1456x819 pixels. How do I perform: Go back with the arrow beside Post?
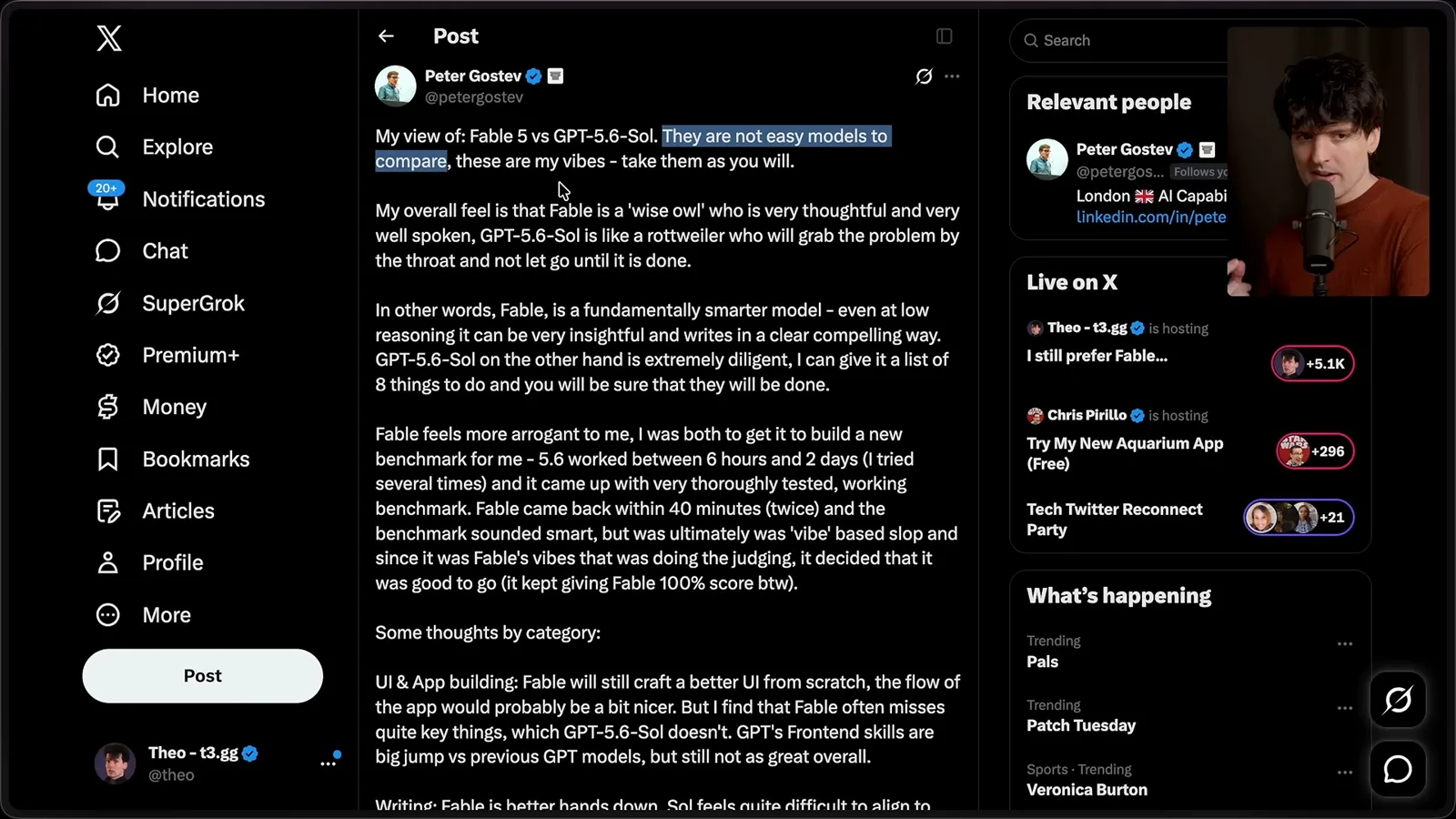(x=386, y=35)
